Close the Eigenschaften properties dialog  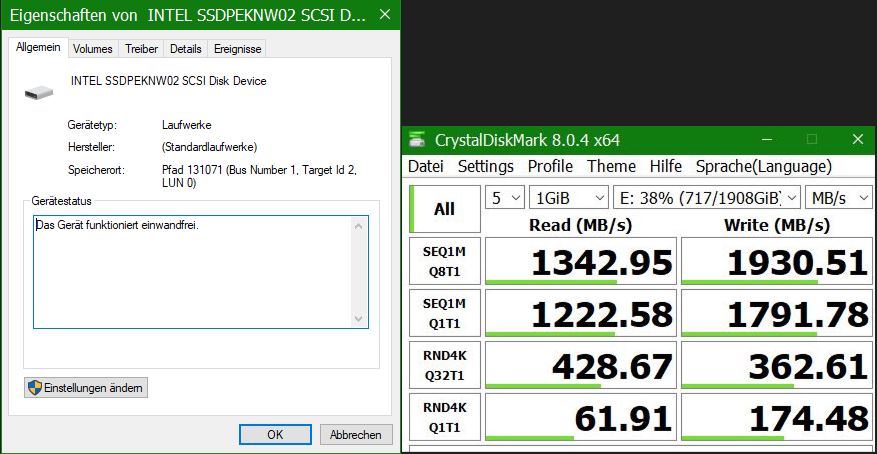coord(385,15)
